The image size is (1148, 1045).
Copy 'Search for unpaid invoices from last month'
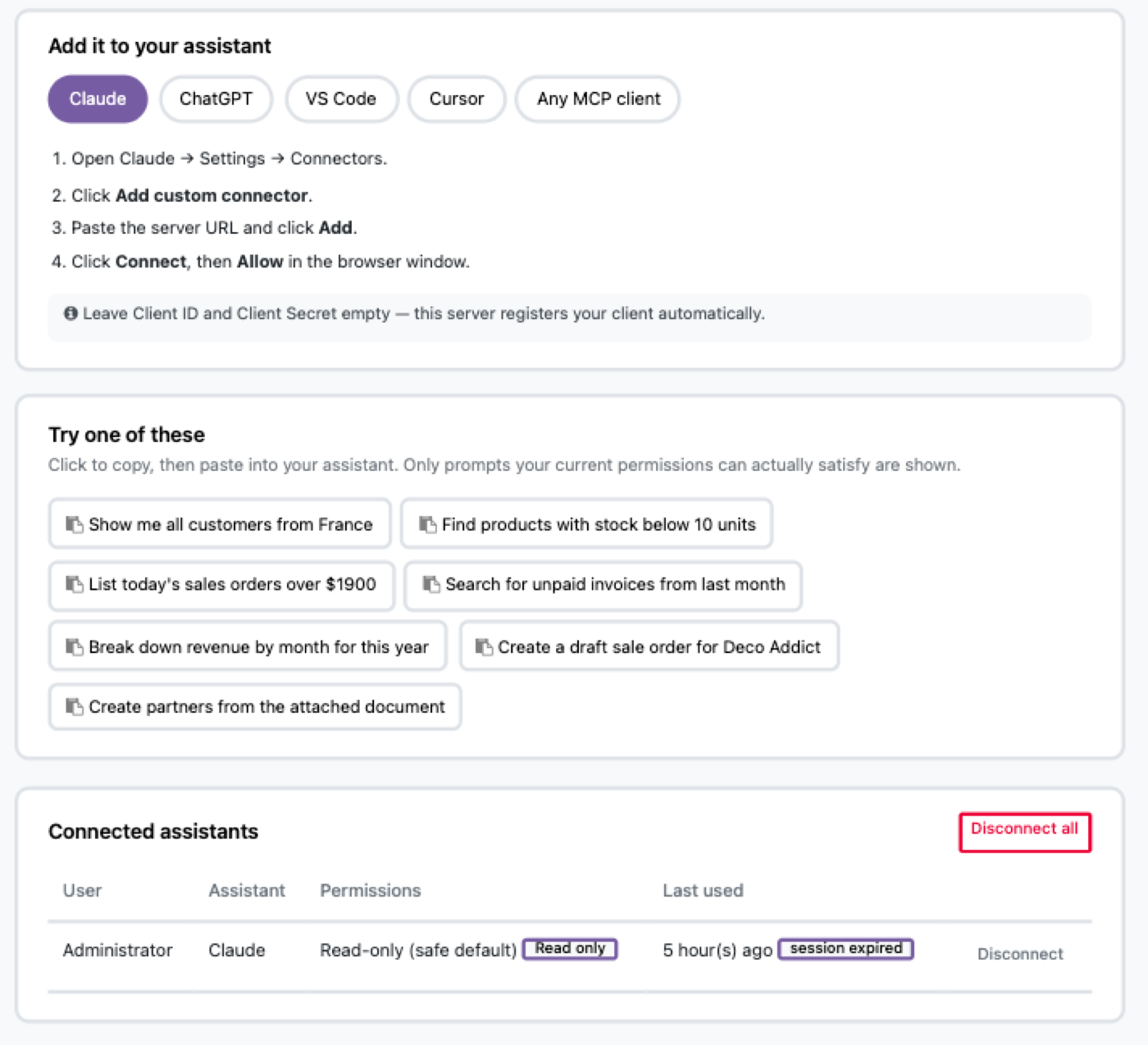coord(603,586)
